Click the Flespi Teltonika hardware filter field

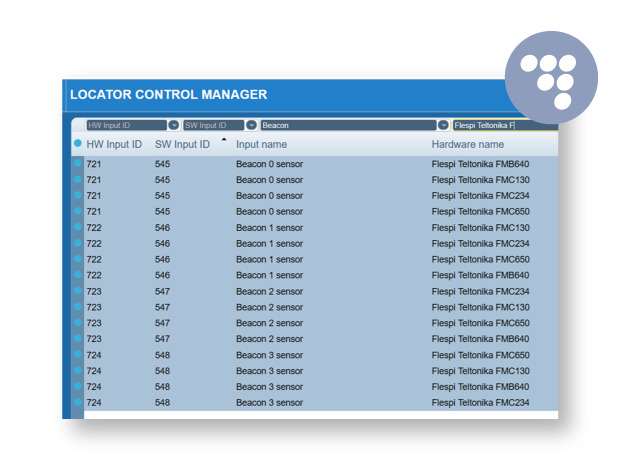point(505,125)
